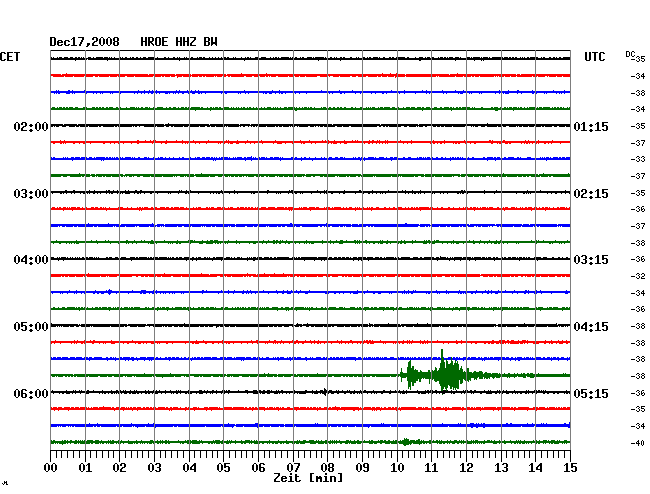Viewport: 650px width, 494px height.
Task: Click the 03:15 UTC time label
Action: click(x=591, y=260)
